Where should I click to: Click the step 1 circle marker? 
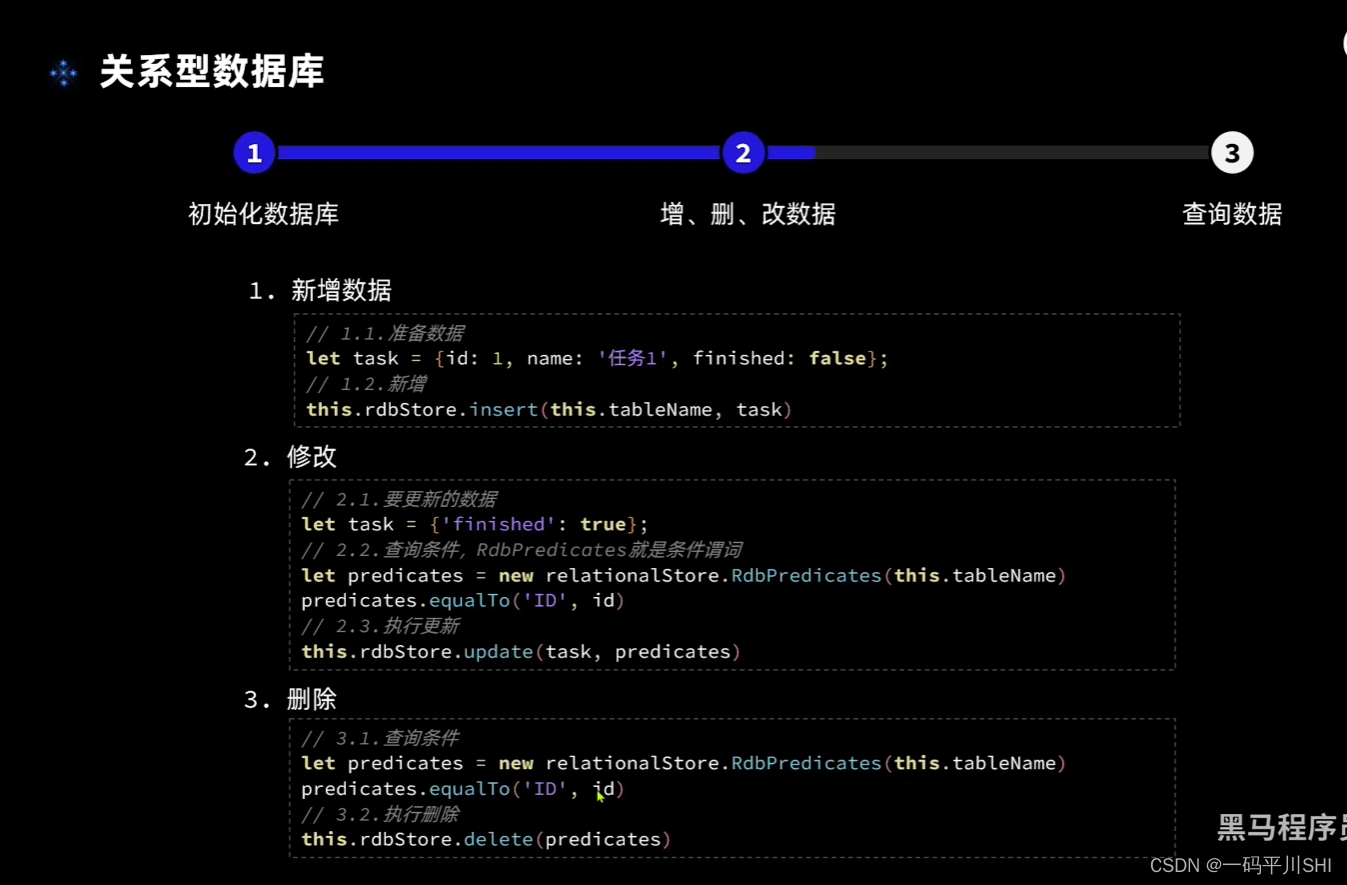pyautogui.click(x=254, y=153)
